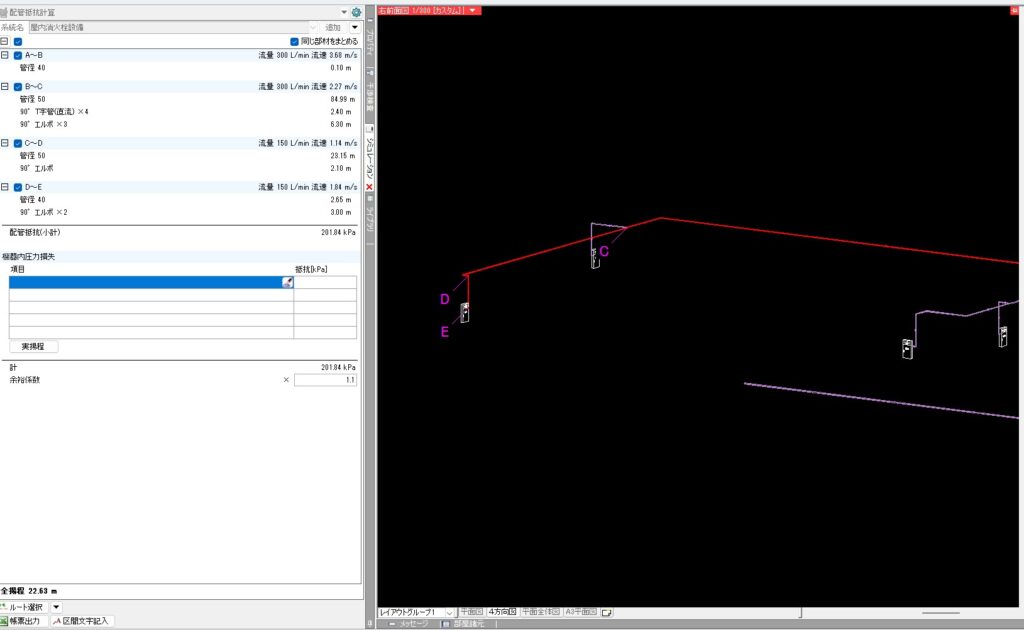Open the レイアウトグループ1 dropdown
This screenshot has height=630, width=1024.
pyautogui.click(x=449, y=611)
